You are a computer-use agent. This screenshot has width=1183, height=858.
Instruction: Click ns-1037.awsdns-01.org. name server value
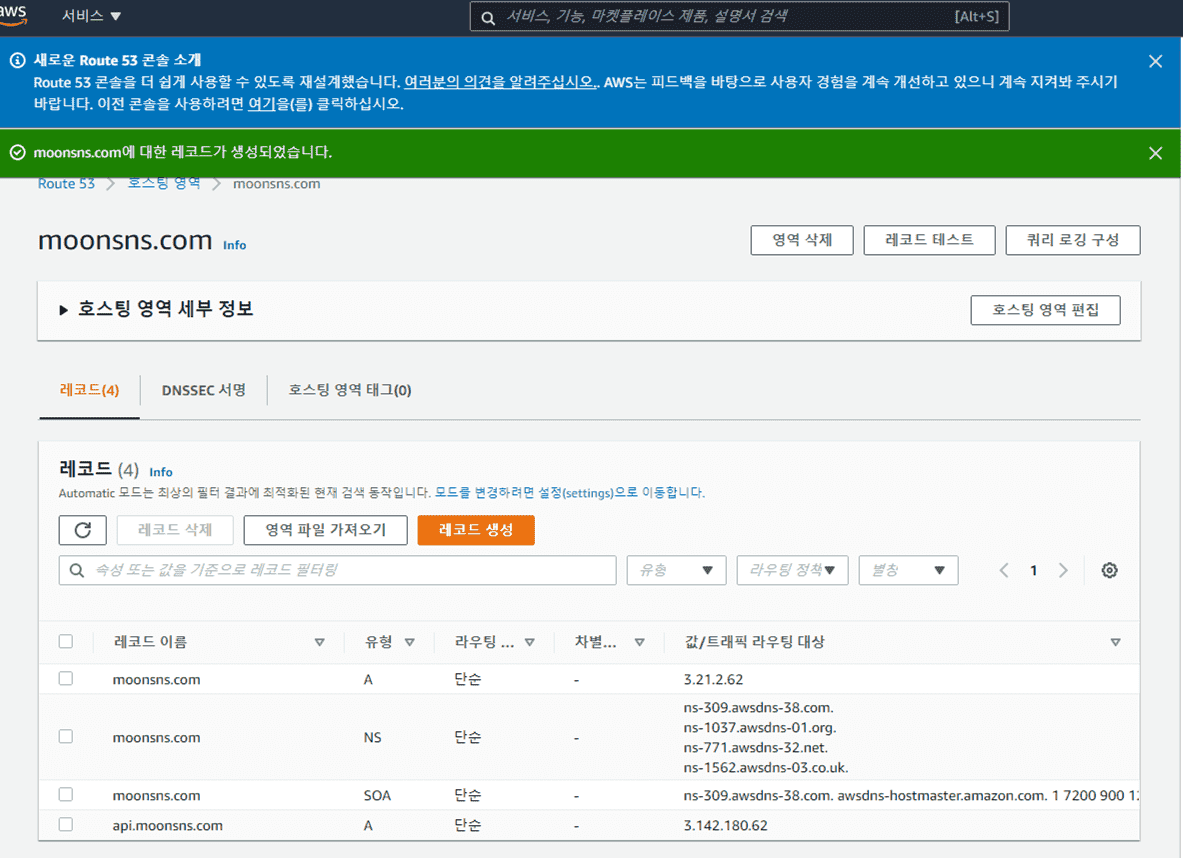pyautogui.click(x=760, y=727)
